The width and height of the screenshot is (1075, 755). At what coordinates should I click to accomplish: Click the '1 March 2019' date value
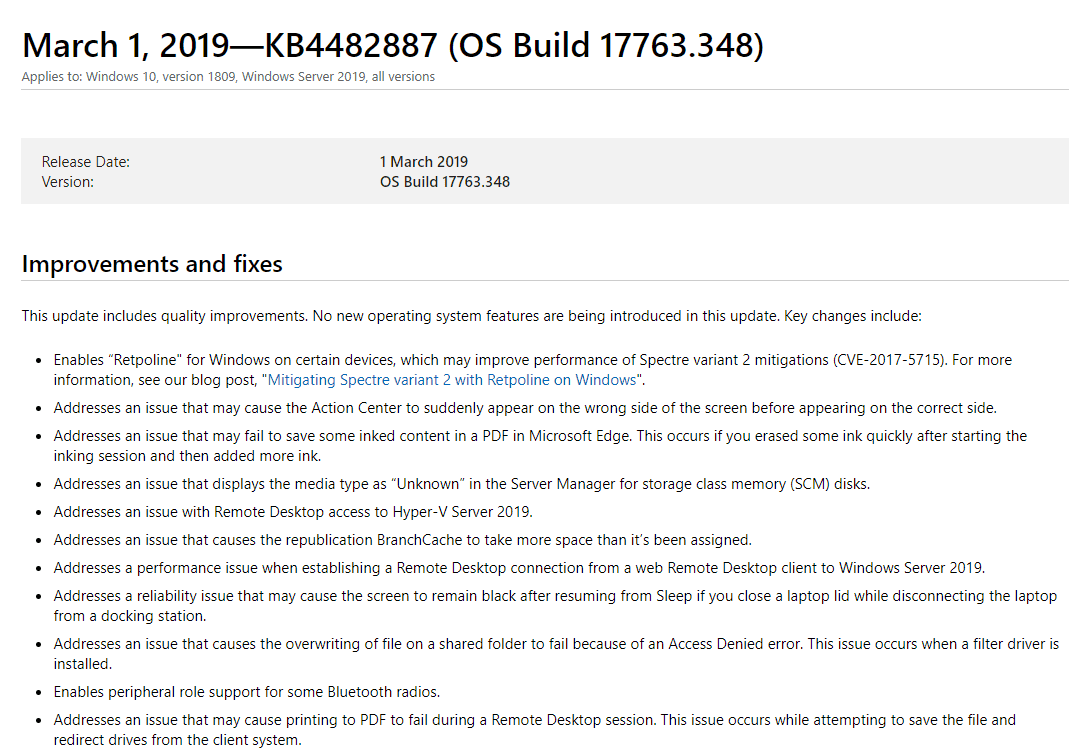[423, 162]
